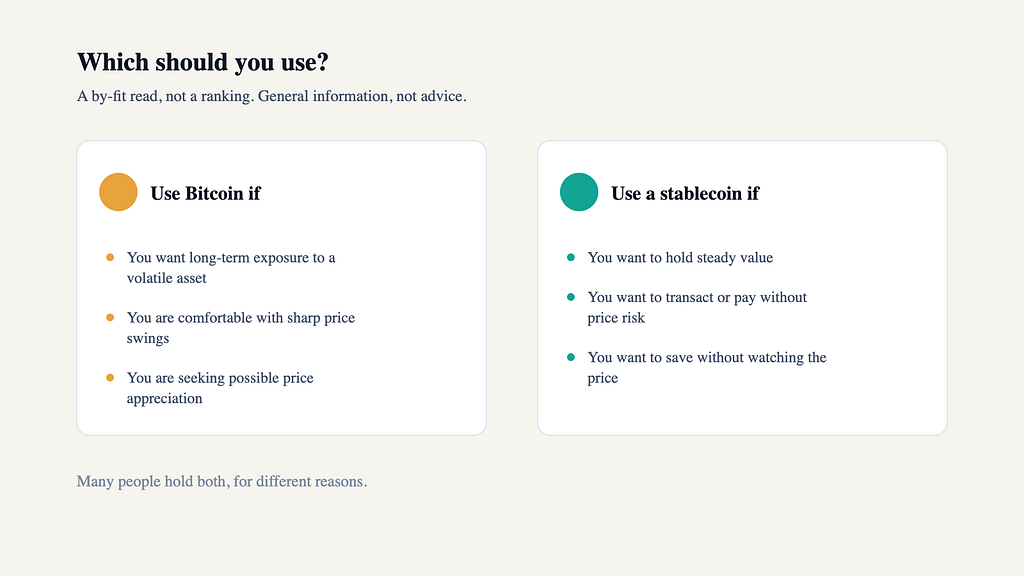Select the 'Use Bitcoin if' card heading
This screenshot has width=1024, height=576.
206,193
